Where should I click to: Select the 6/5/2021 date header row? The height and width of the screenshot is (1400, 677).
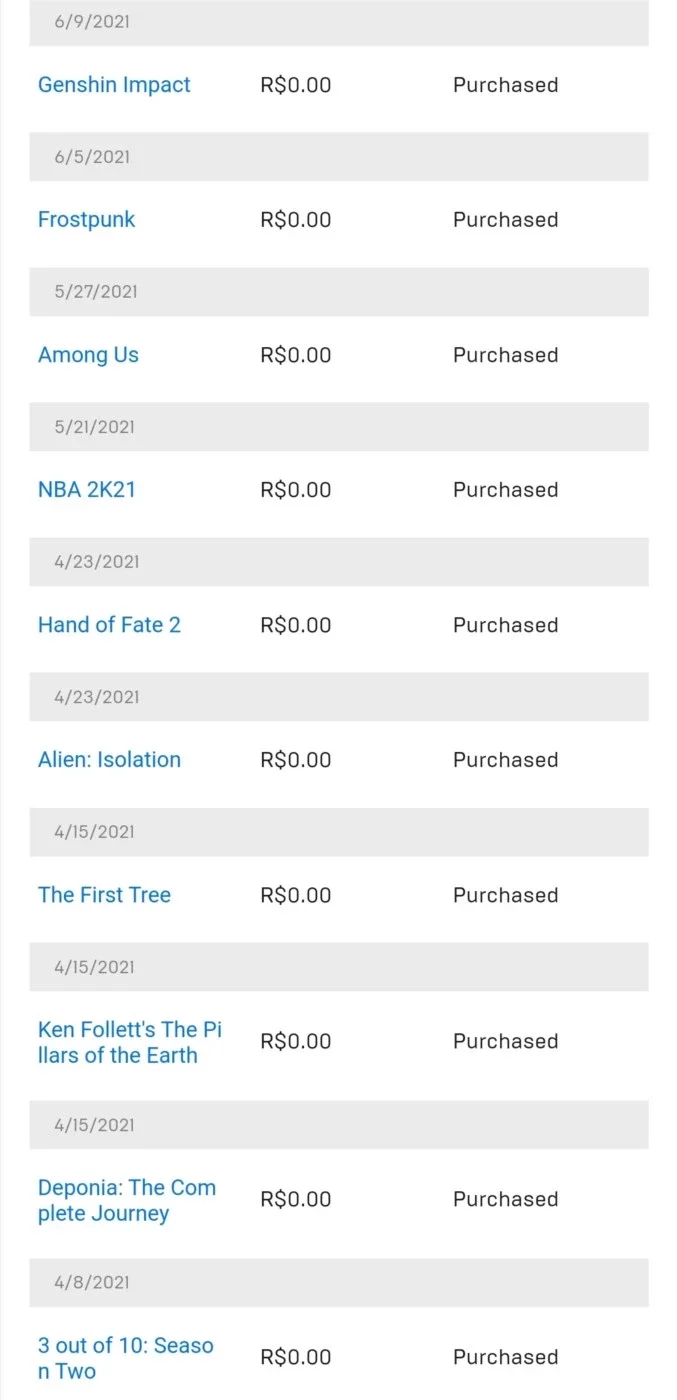(339, 157)
